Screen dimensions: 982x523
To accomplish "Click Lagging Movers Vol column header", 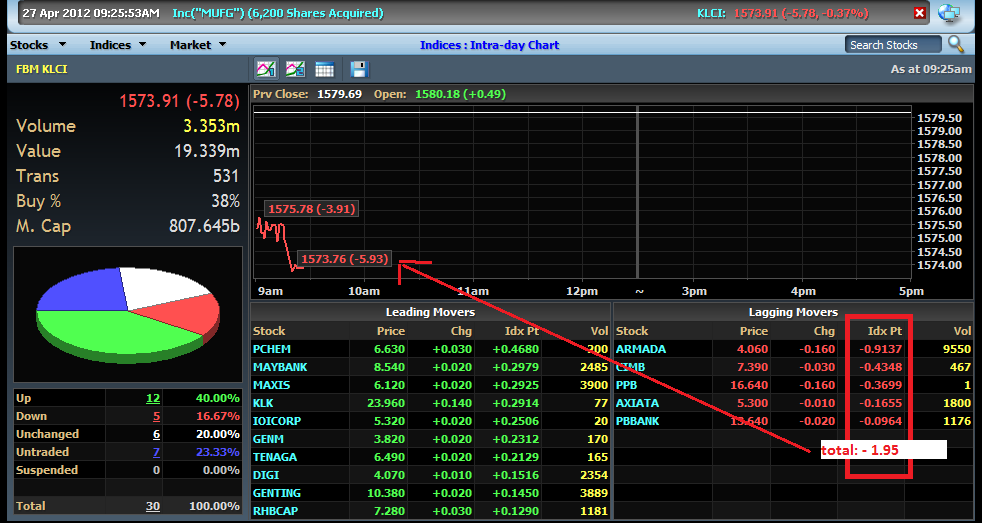I will click(962, 331).
